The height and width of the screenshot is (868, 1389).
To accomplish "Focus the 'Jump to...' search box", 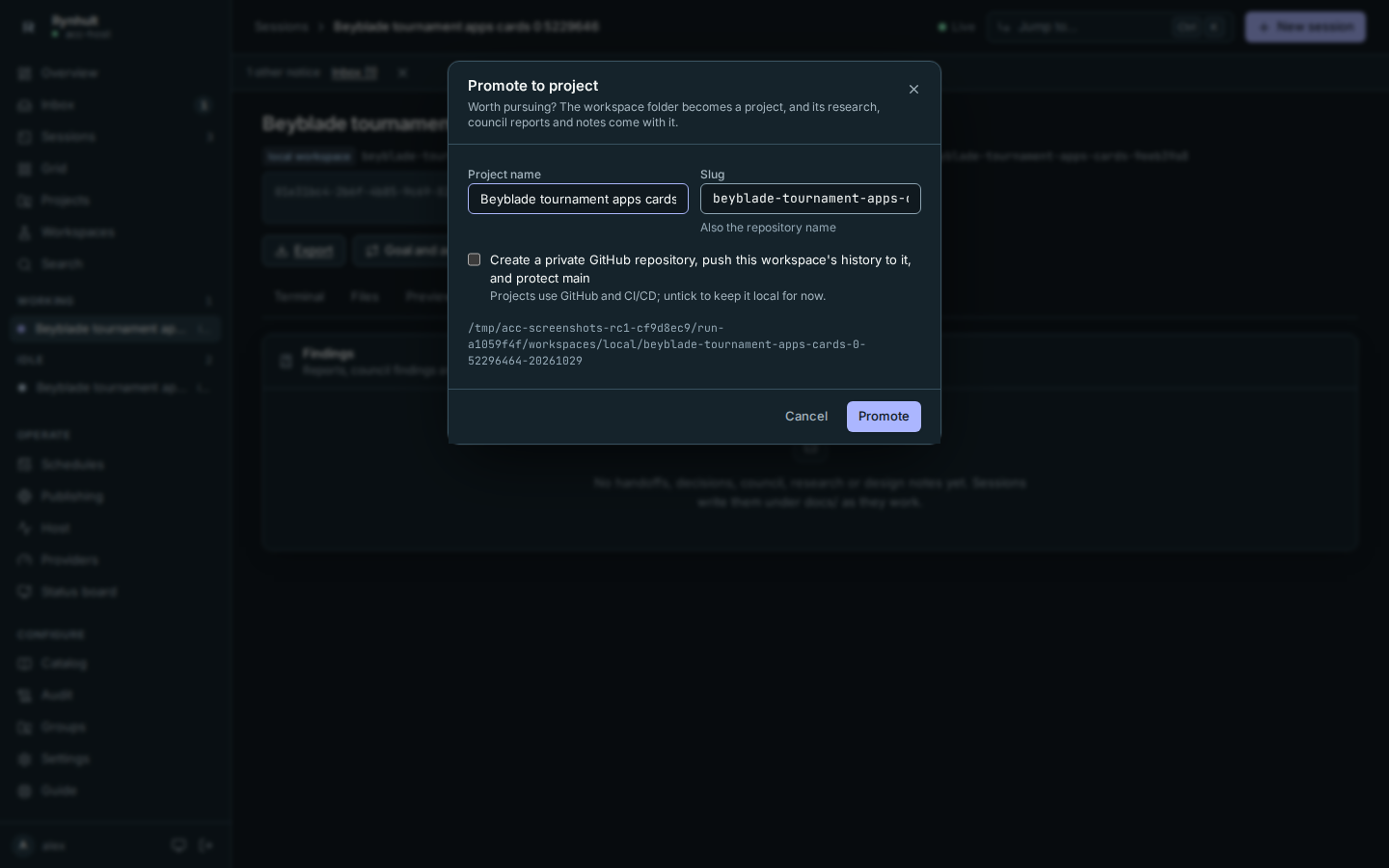I will coord(1109,27).
